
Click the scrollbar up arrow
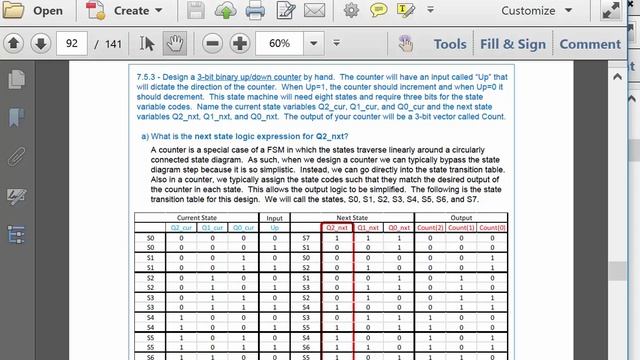tap(617, 76)
